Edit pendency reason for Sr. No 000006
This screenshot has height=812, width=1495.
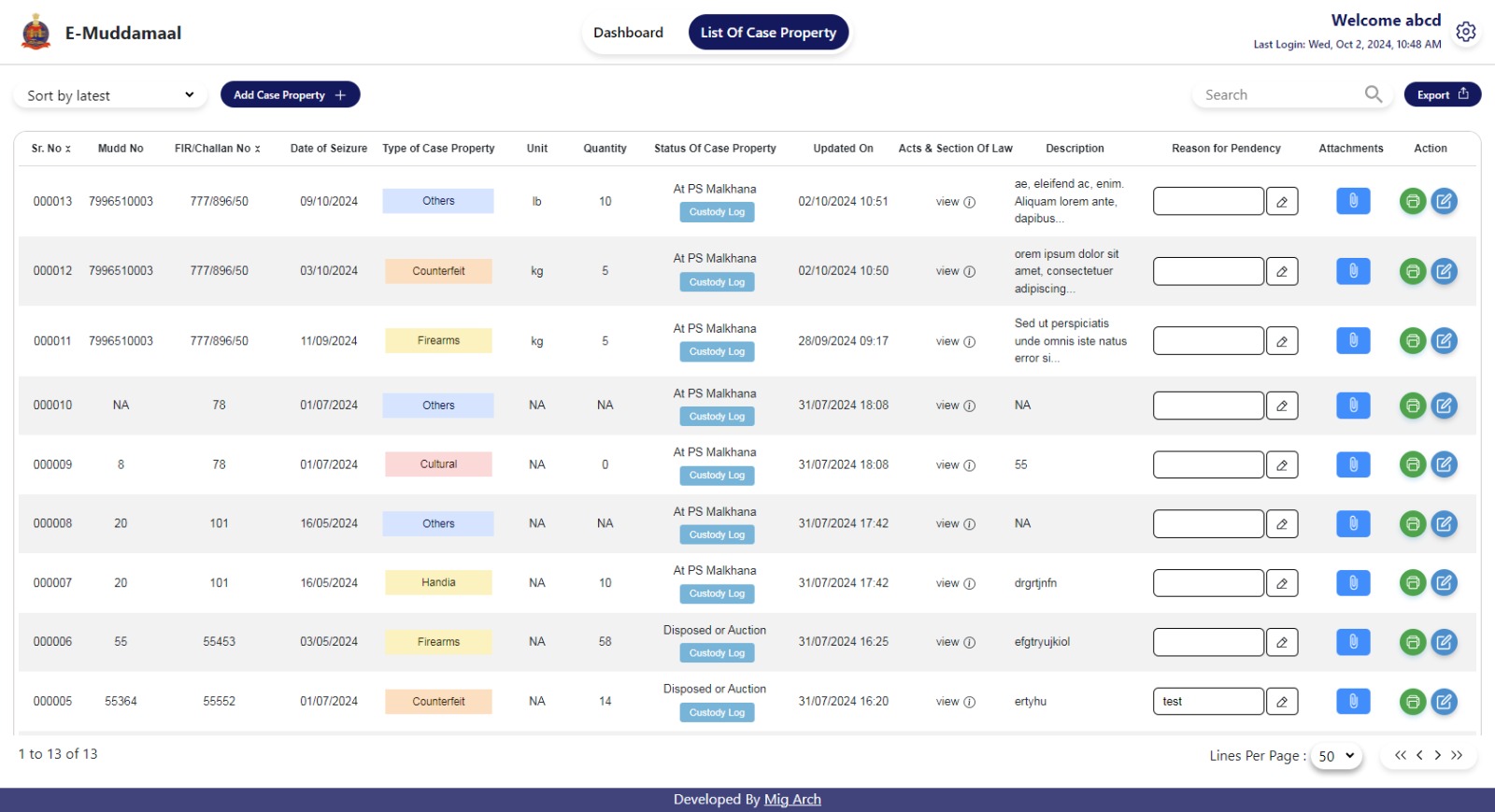tap(1282, 642)
